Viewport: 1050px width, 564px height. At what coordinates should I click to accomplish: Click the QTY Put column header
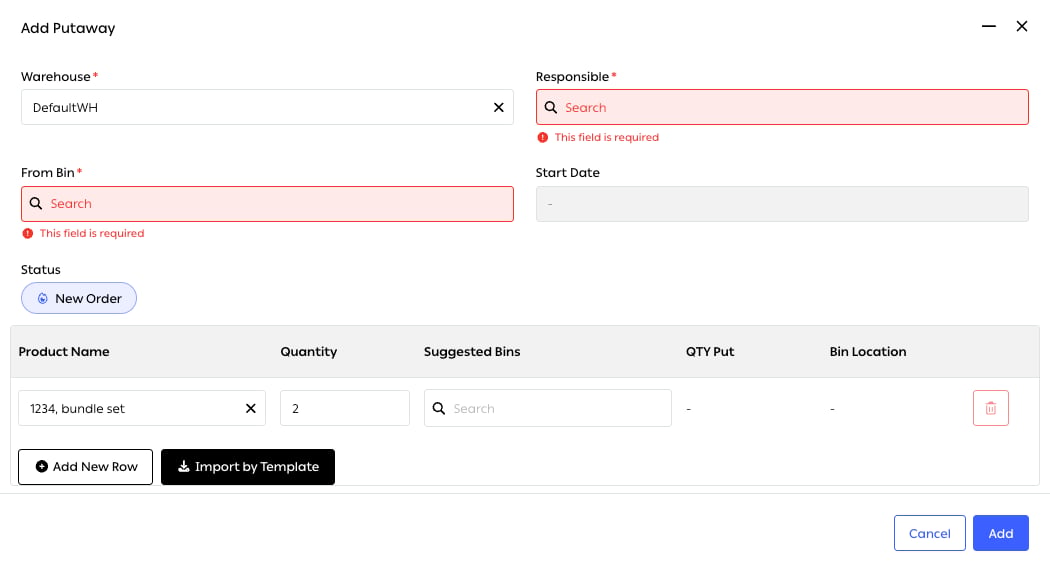point(710,352)
